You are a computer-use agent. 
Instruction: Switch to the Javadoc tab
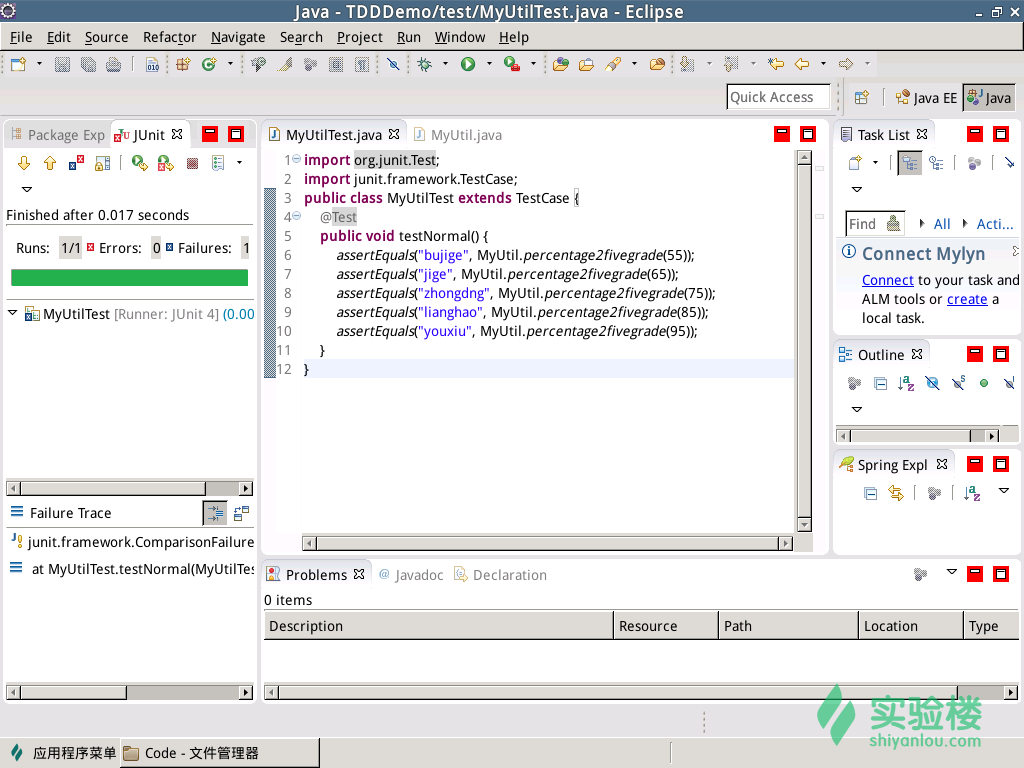coord(411,575)
